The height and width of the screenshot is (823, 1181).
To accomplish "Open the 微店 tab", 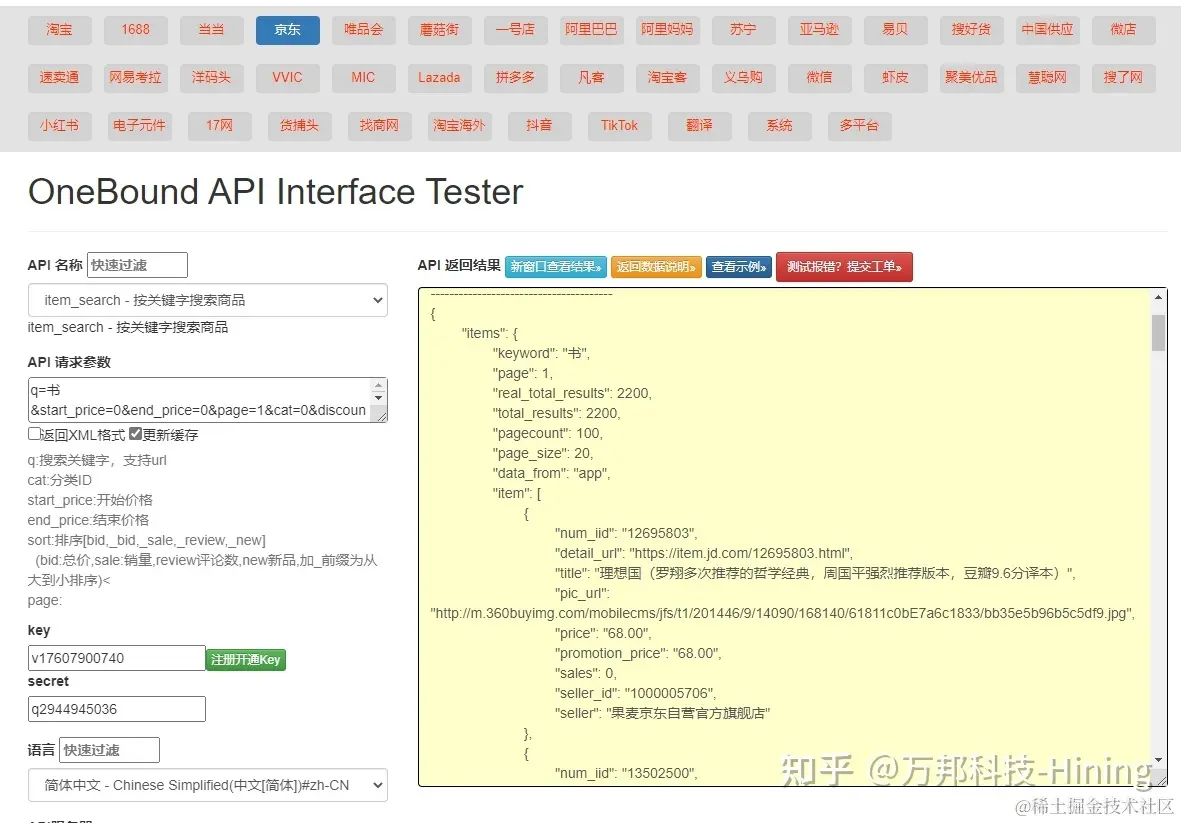I will [x=1124, y=30].
